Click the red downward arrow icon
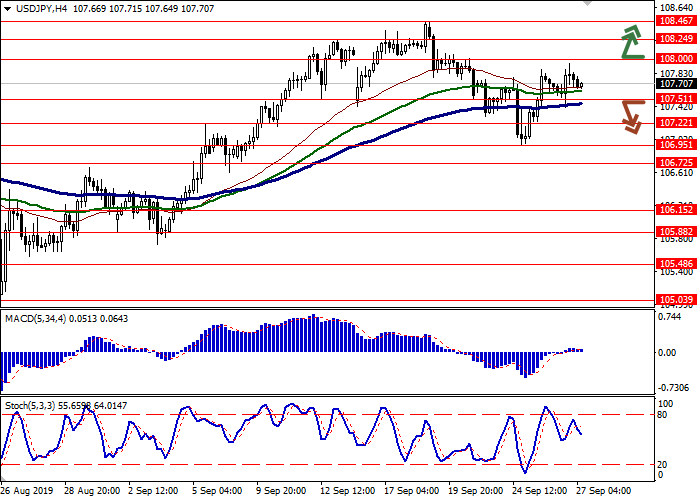 (x=631, y=115)
